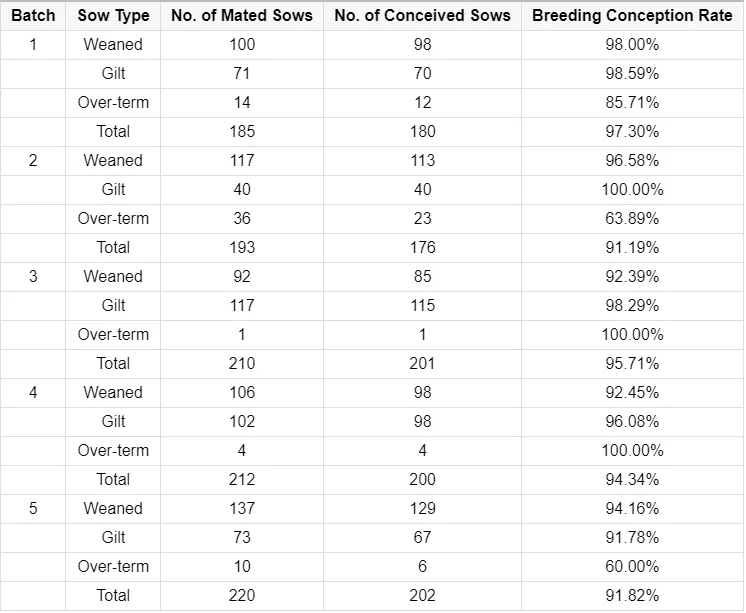Select the 63.89% conception rate cell
746x613 pixels.
[632, 219]
